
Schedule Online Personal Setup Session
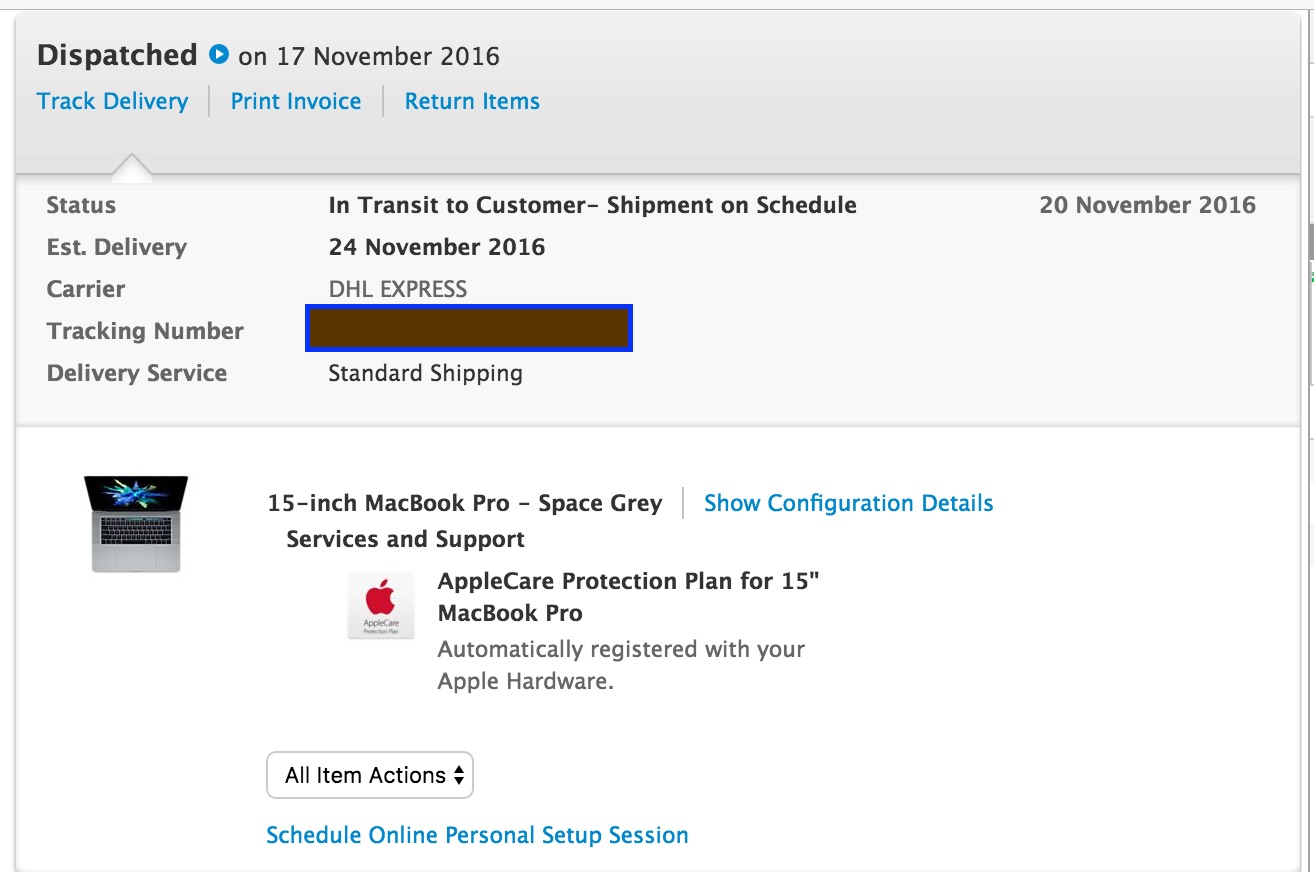click(x=477, y=835)
